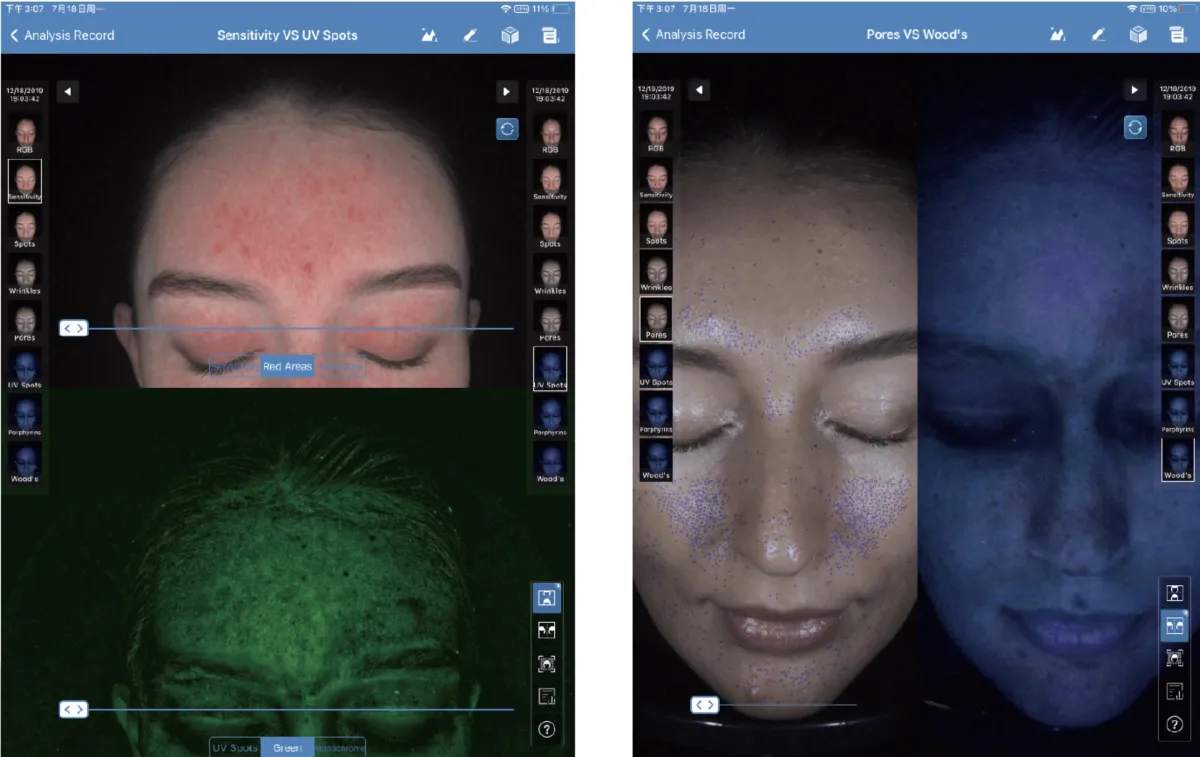Tap right arrow on Sensitivity VS UV Spots screen
The image size is (1200, 757).
point(506,92)
